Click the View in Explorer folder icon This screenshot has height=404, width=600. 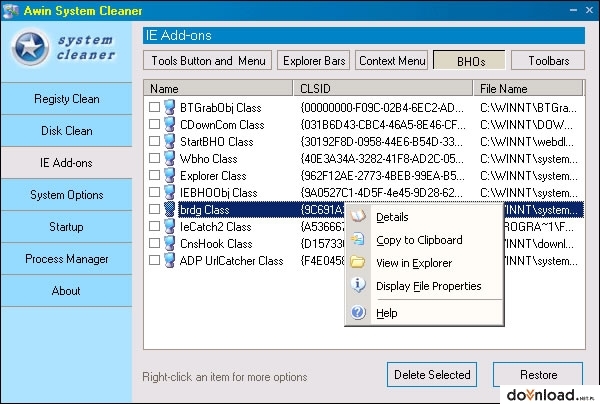[358, 262]
